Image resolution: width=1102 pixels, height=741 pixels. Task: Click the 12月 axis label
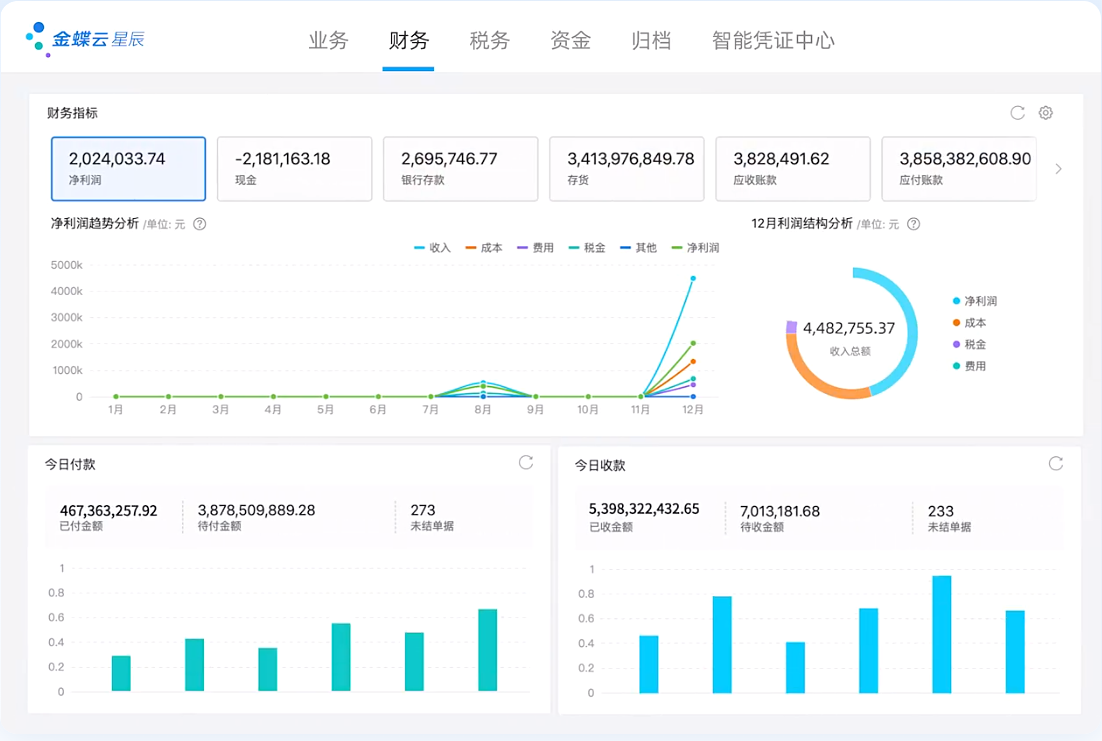[693, 410]
